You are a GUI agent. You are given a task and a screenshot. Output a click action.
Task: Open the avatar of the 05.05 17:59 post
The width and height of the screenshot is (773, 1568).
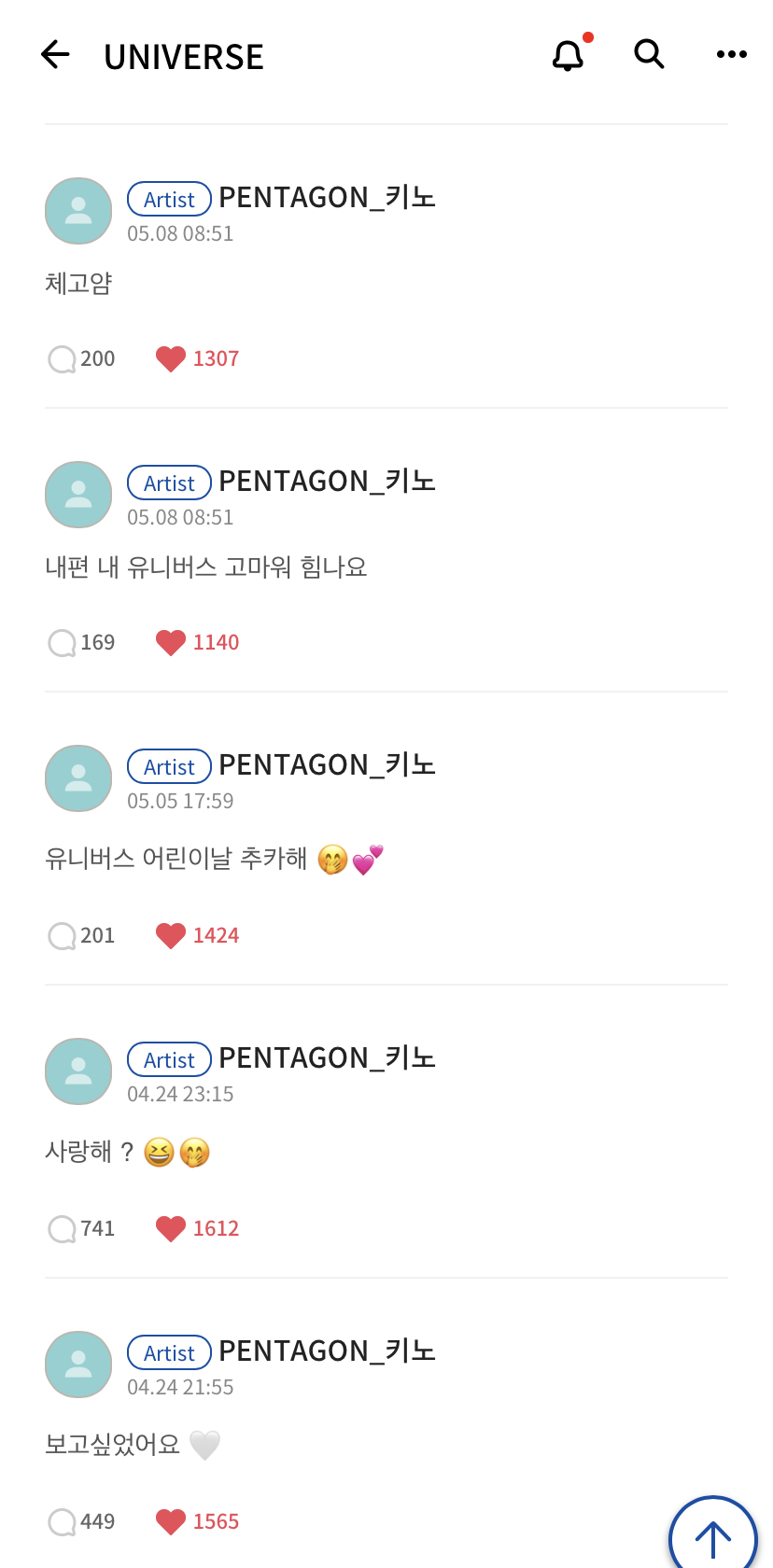(78, 778)
